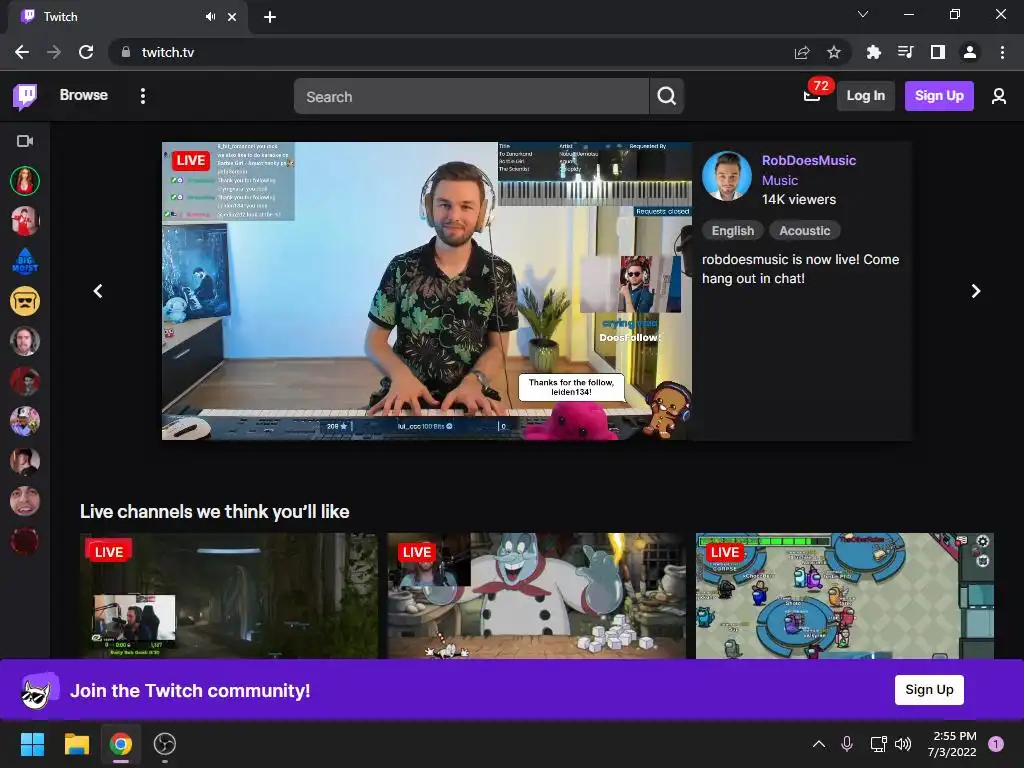Open the Music category link

coord(780,180)
